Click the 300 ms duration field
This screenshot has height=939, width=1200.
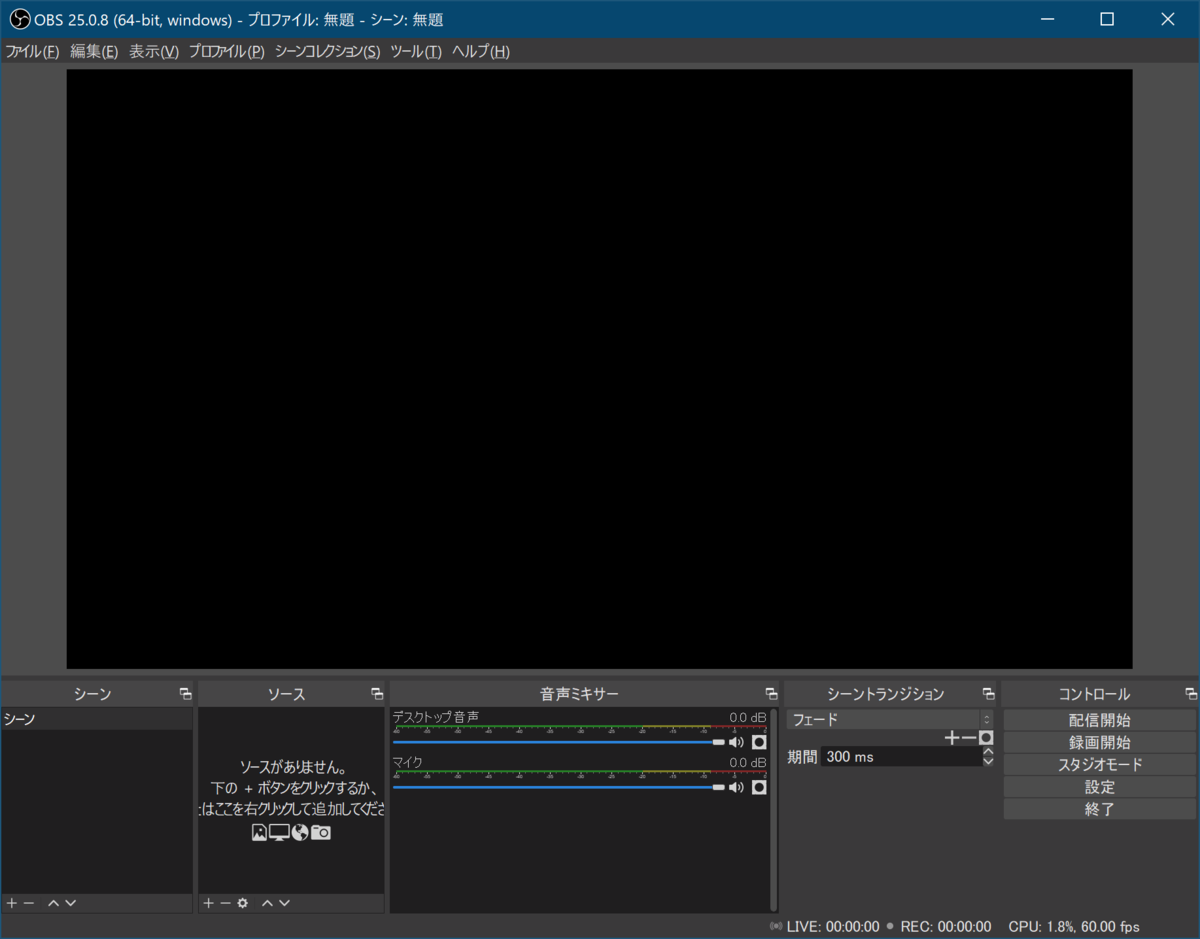[x=901, y=757]
